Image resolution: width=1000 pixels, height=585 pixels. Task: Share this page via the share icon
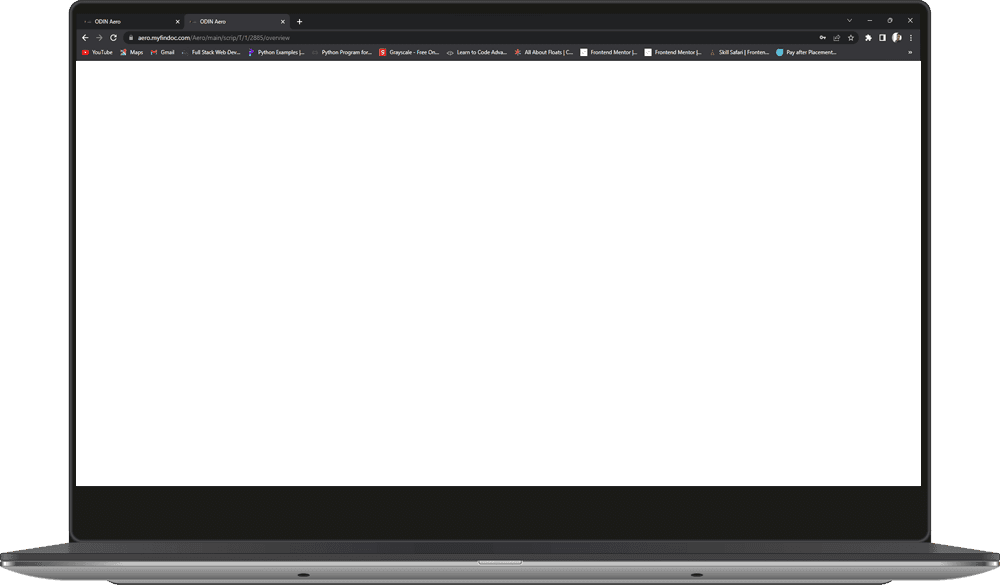pos(836,38)
